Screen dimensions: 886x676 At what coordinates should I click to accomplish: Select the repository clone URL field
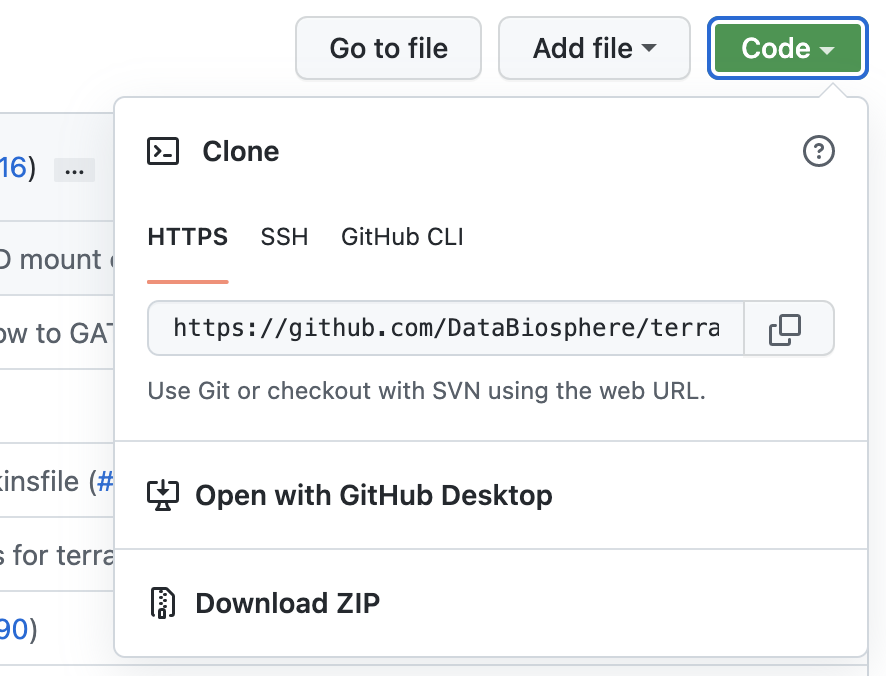(446, 328)
